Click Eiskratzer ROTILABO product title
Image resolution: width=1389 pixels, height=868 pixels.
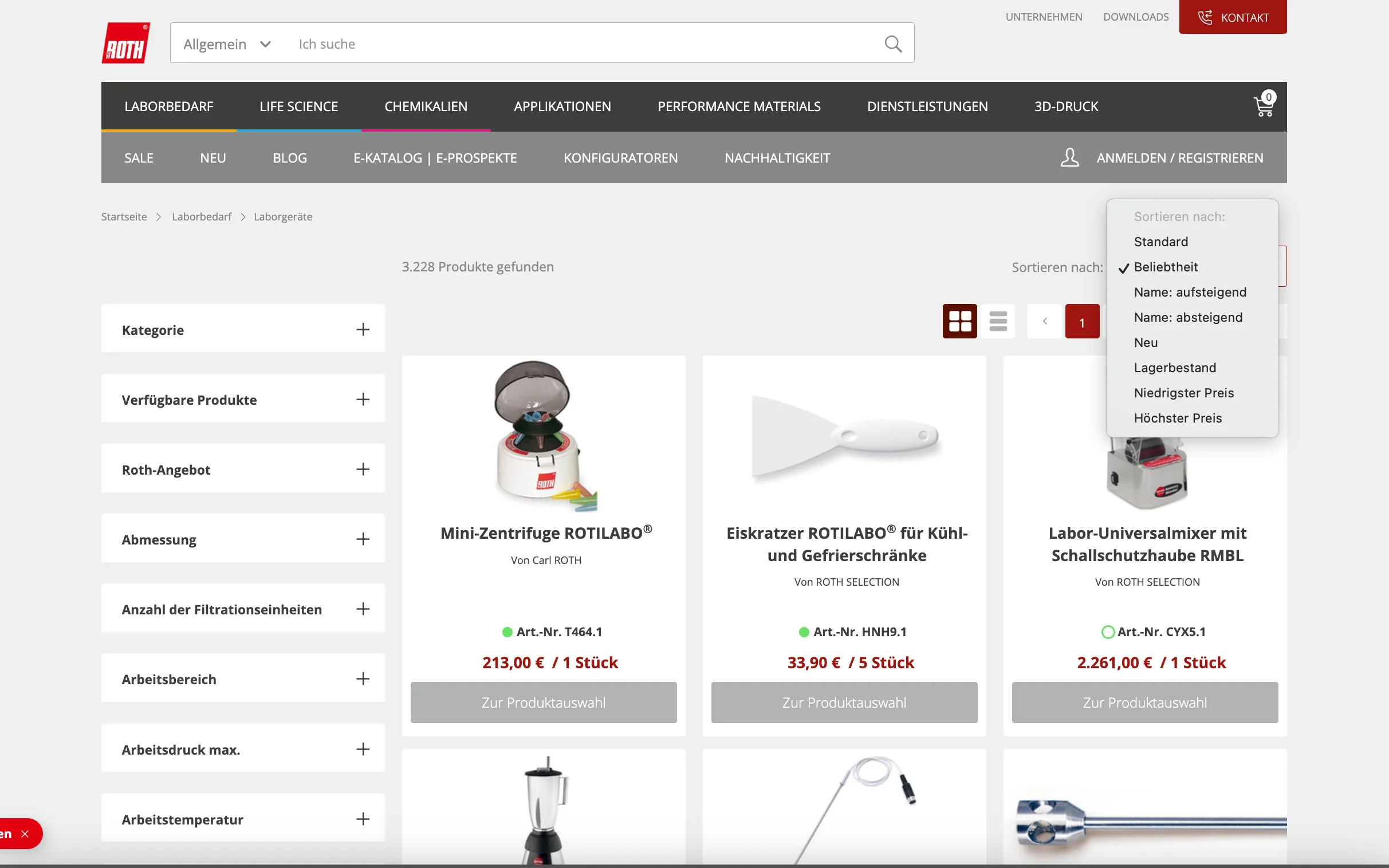(x=847, y=545)
